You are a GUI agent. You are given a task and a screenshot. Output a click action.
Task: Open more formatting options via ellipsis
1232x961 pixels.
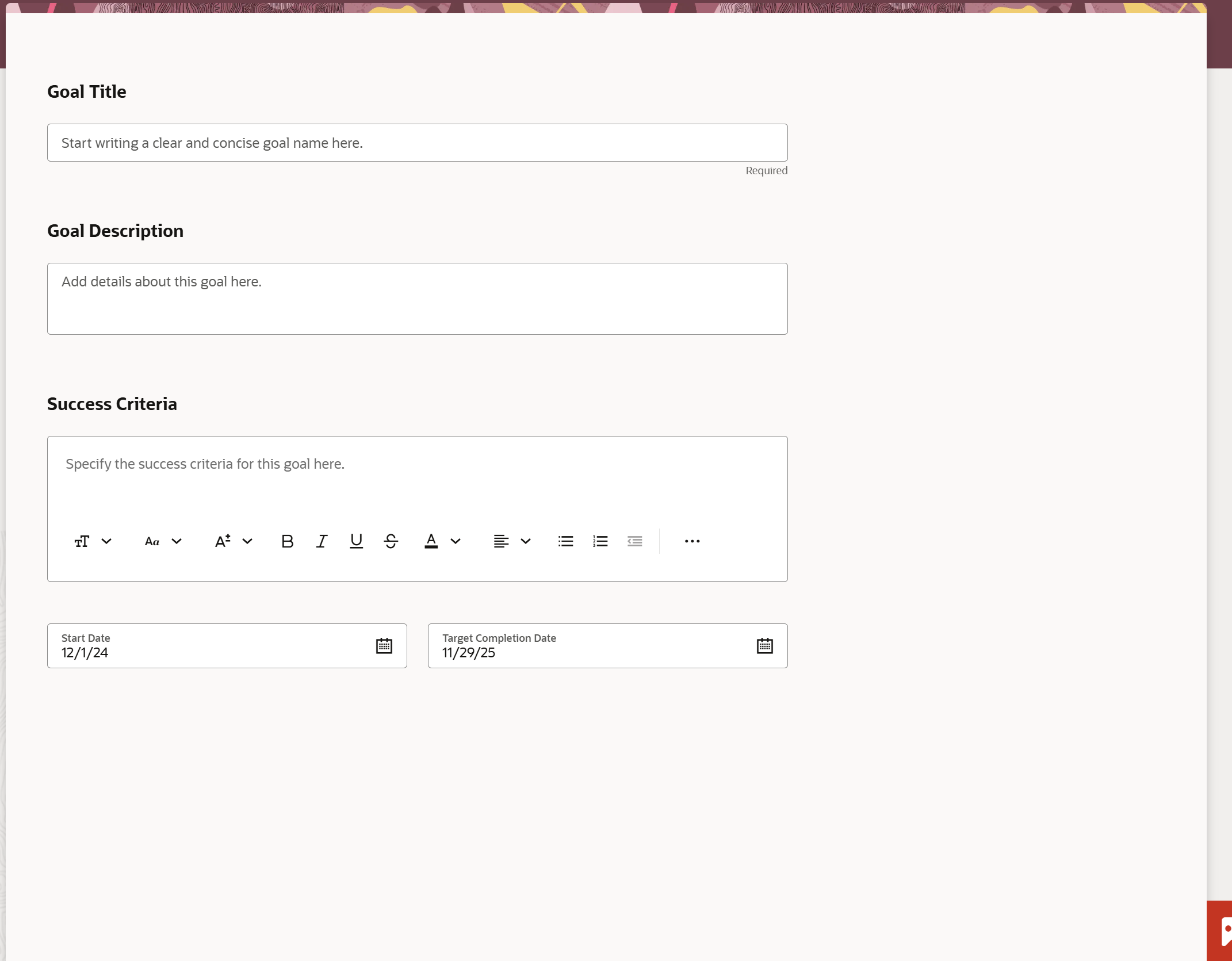point(692,541)
